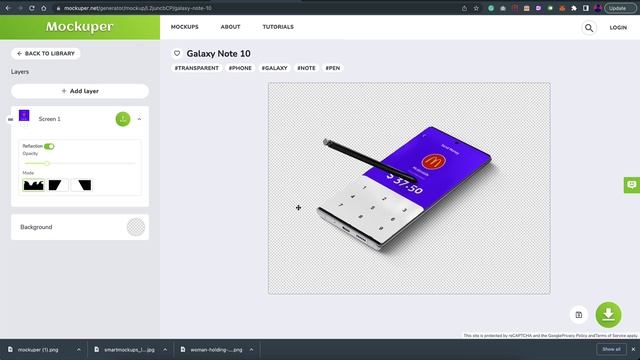Click the browser Update button
Image resolution: width=640 pixels, height=360 pixels.
coord(620,8)
